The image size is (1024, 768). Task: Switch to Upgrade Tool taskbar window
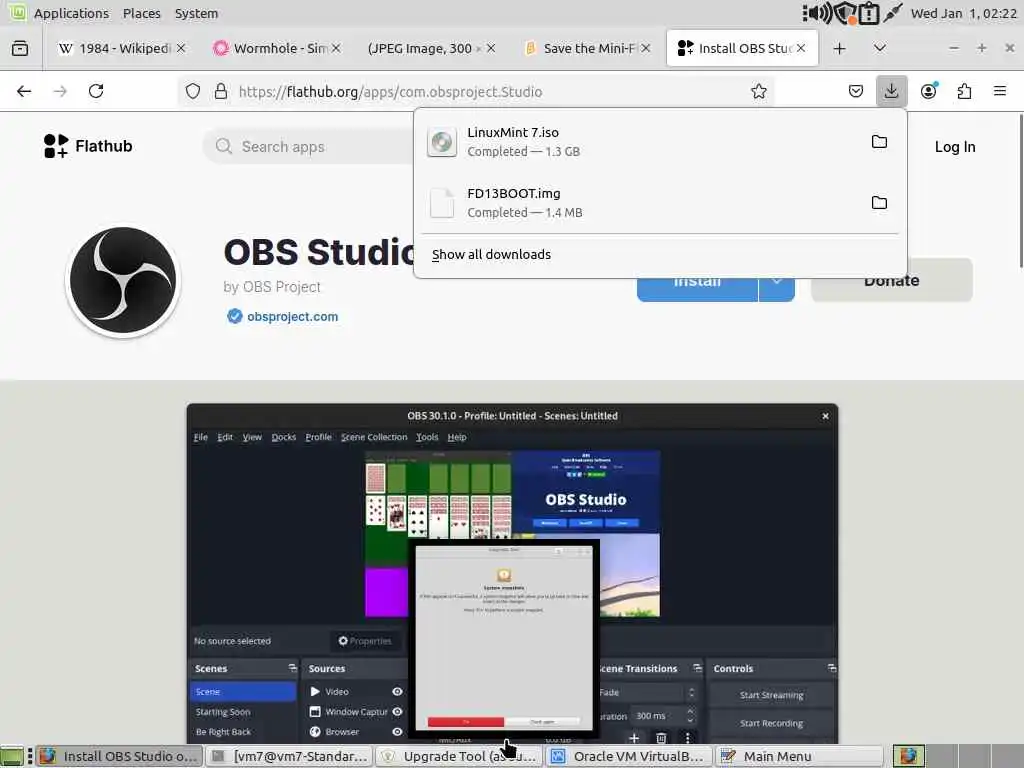tap(460, 756)
